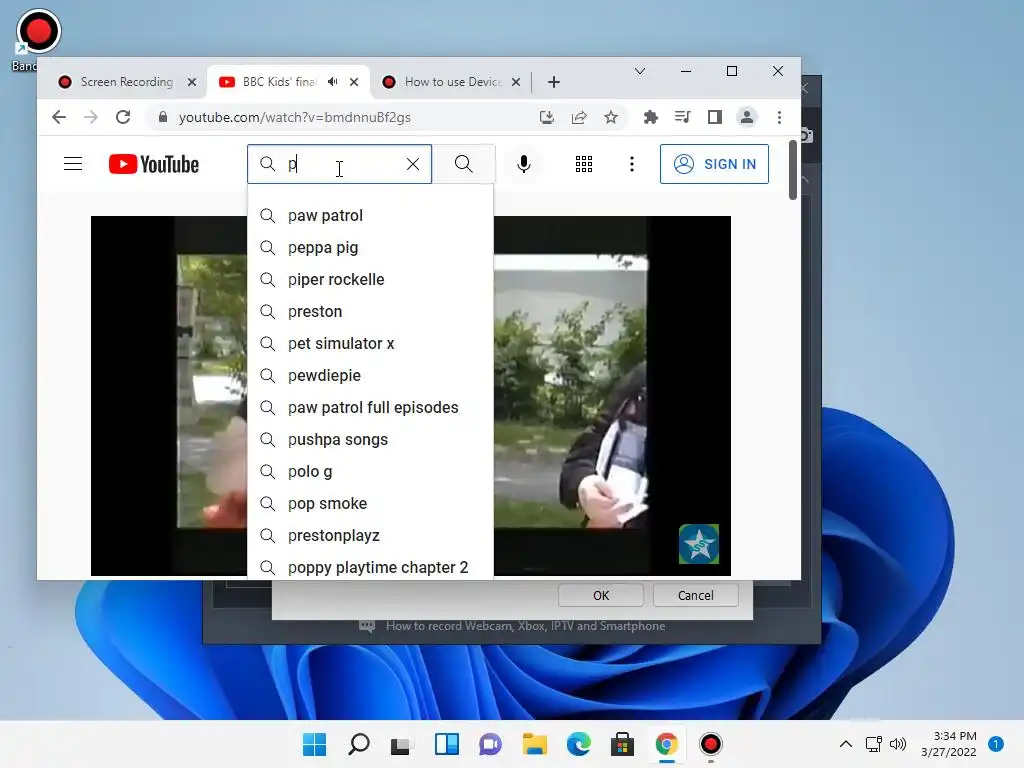Close the How to use Device tab

click(516, 82)
